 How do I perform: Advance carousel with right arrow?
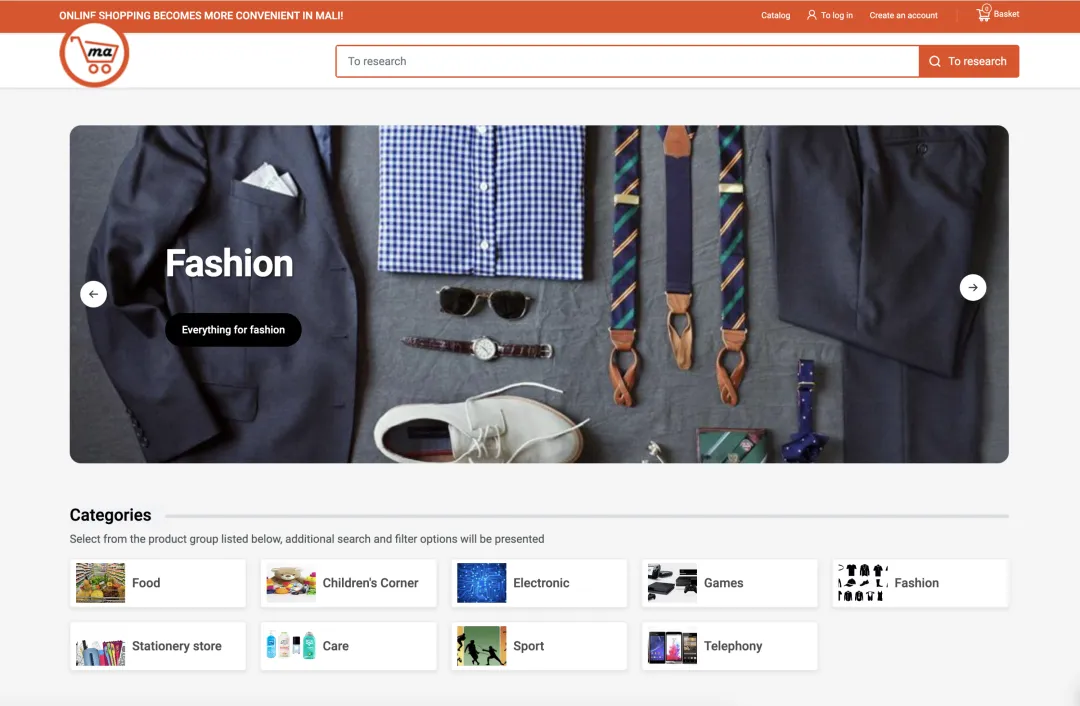pyautogui.click(x=972, y=288)
